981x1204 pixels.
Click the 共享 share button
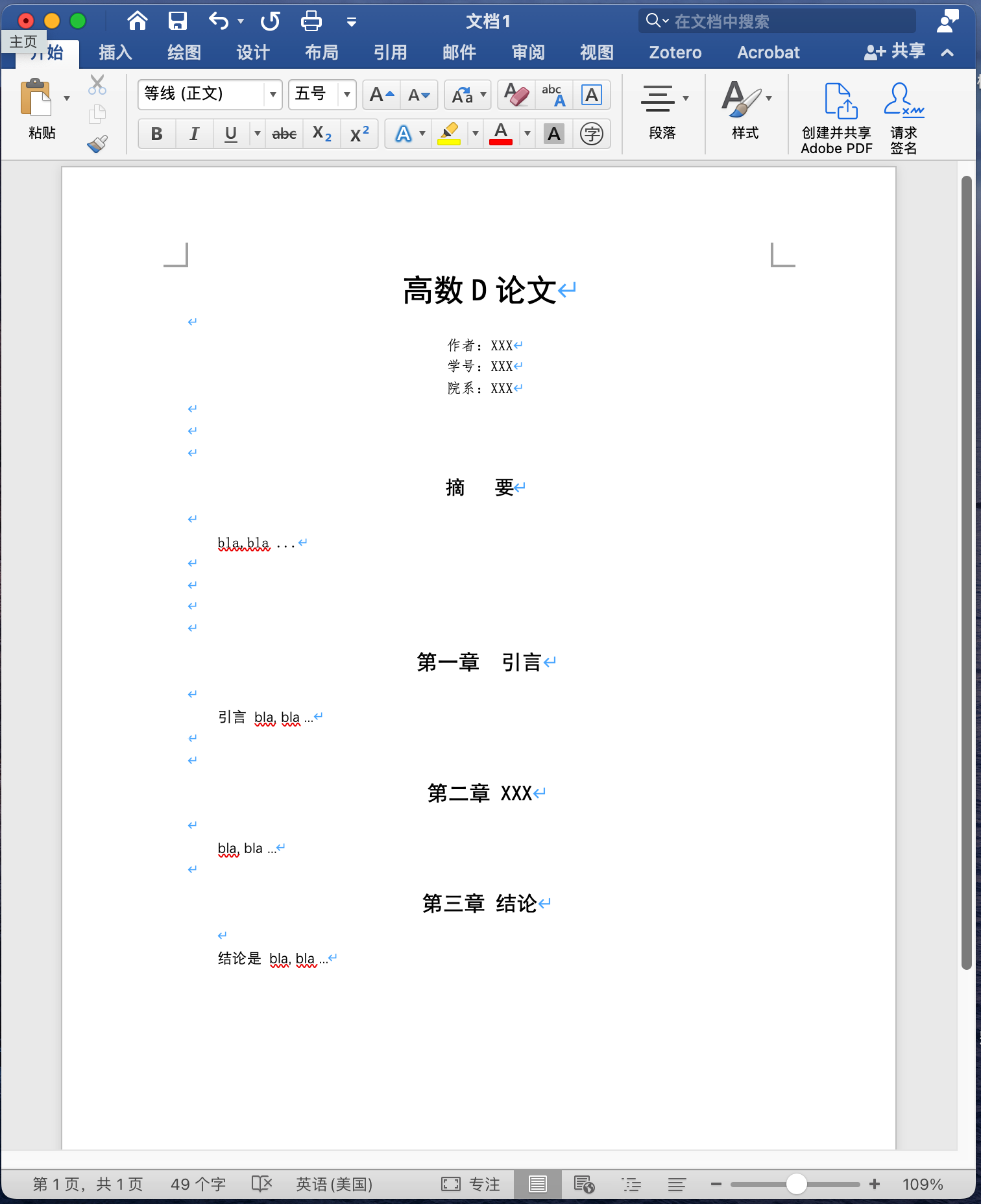[x=895, y=52]
